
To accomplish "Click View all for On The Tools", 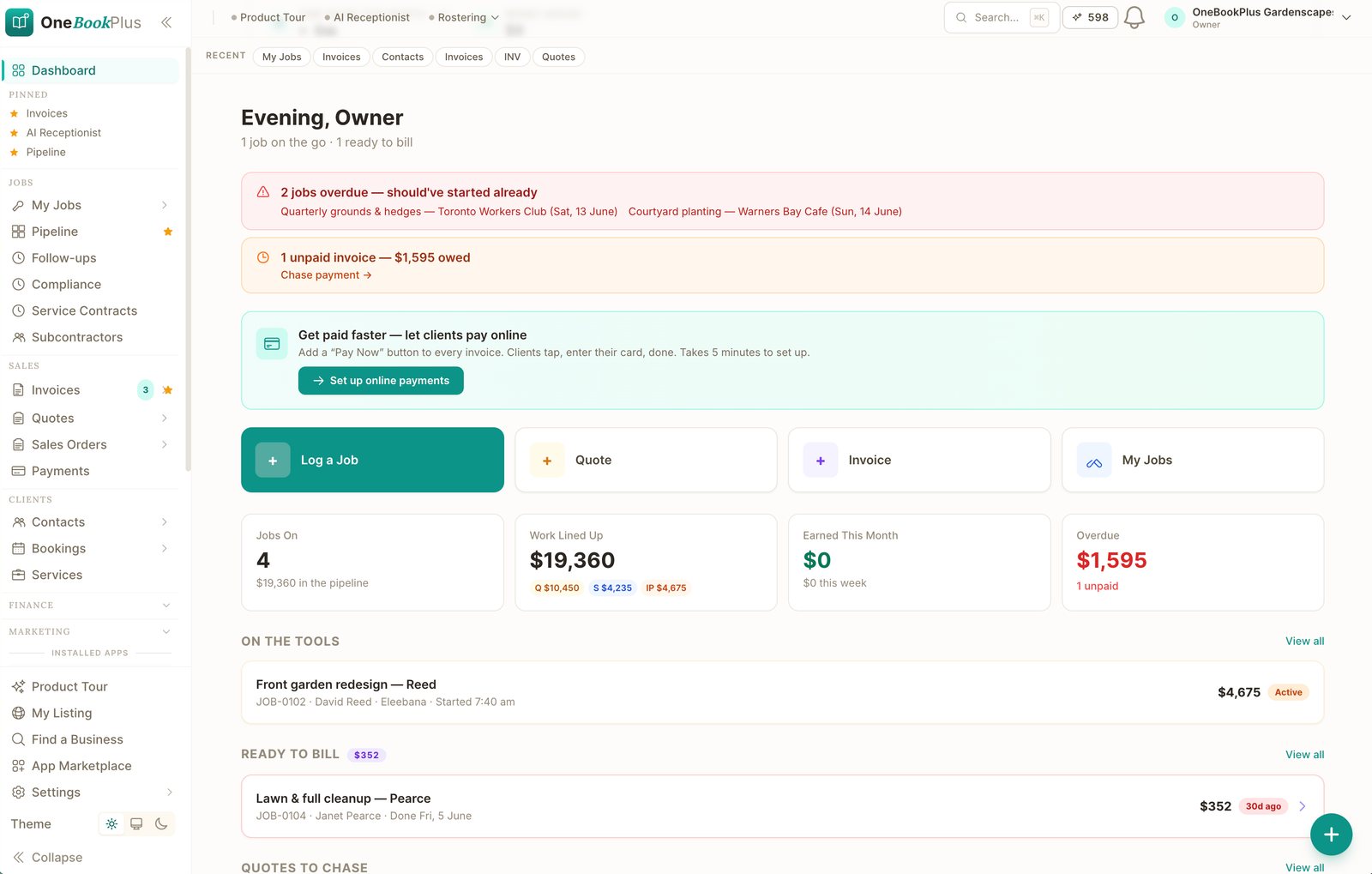I will [1304, 642].
